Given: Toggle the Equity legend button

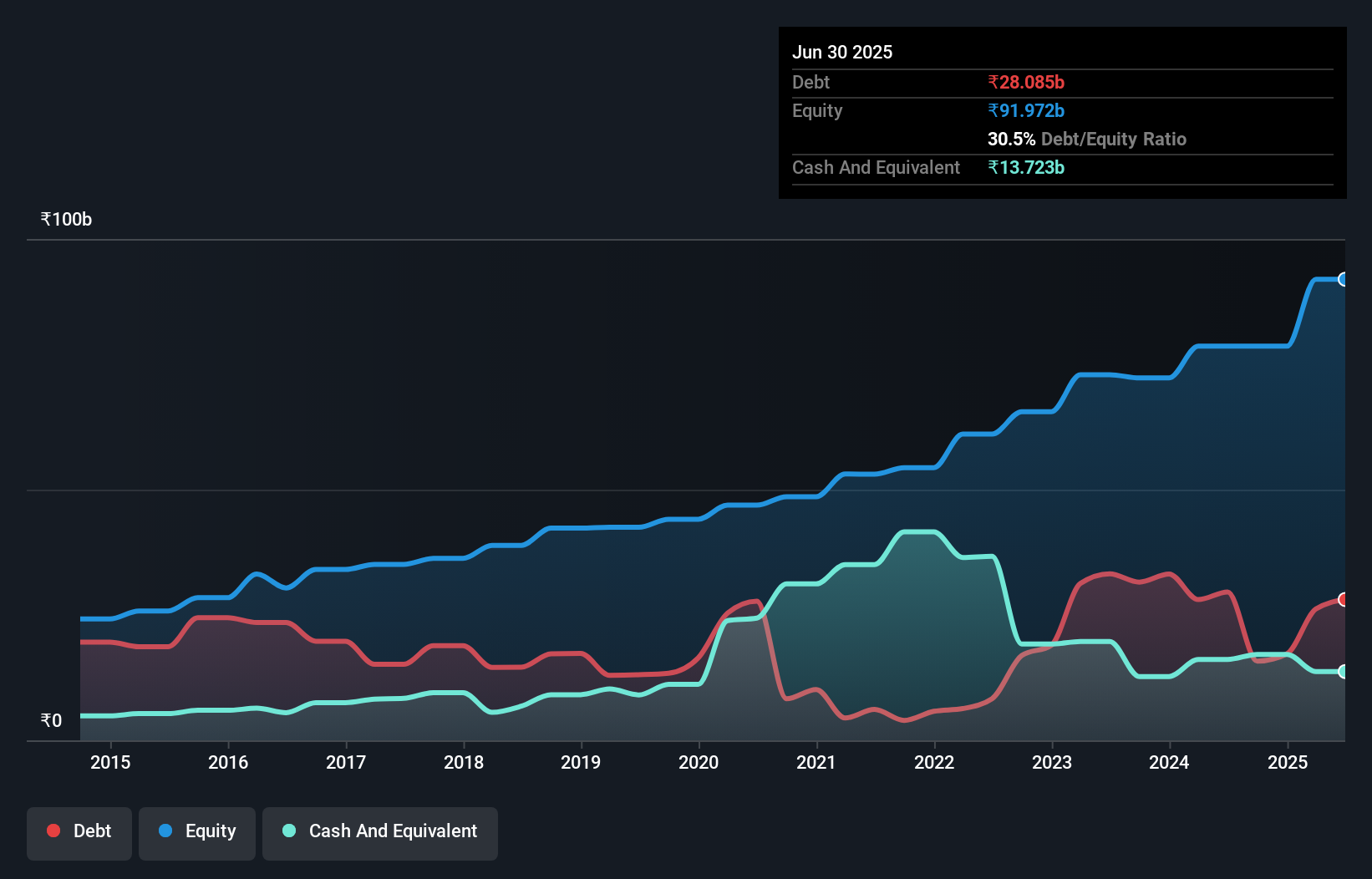Looking at the screenshot, I should [197, 833].
